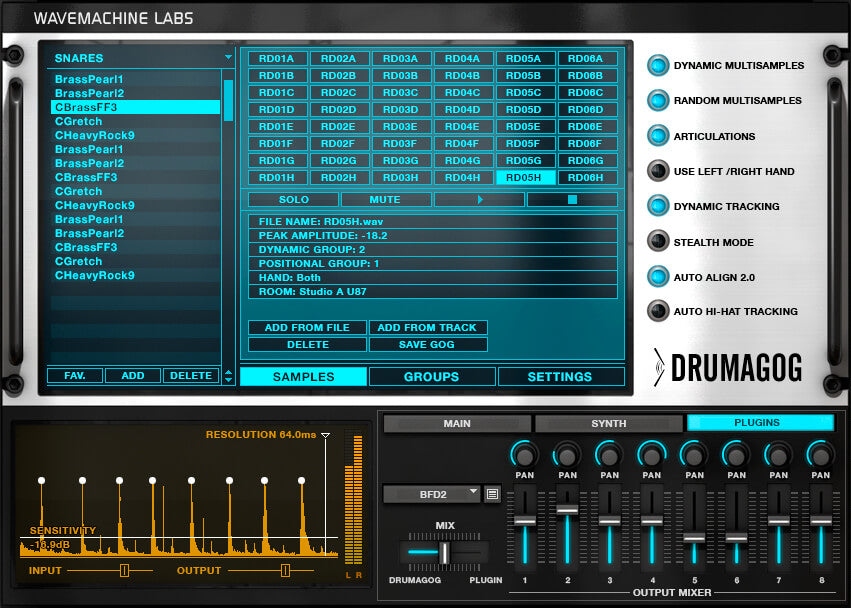851x608 pixels.
Task: Play the selected sample RD05H.wav
Action: coord(478,199)
